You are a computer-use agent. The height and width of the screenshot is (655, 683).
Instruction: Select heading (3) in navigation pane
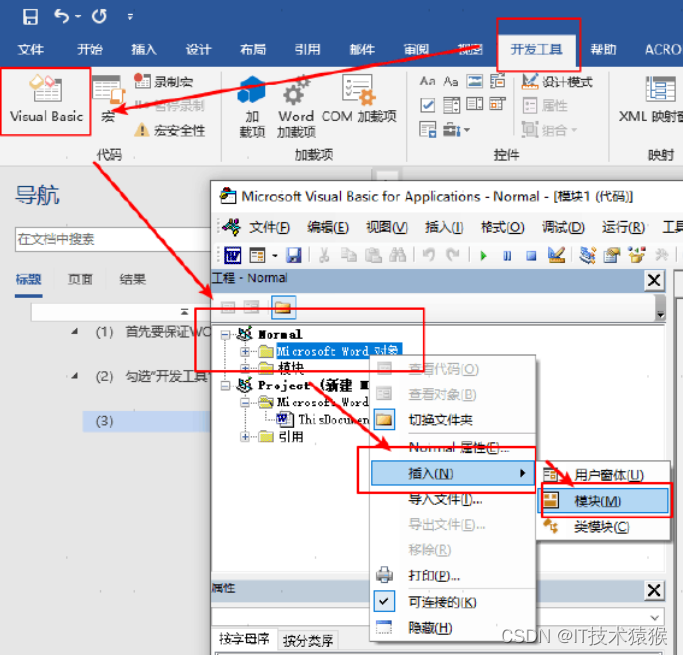click(x=146, y=421)
